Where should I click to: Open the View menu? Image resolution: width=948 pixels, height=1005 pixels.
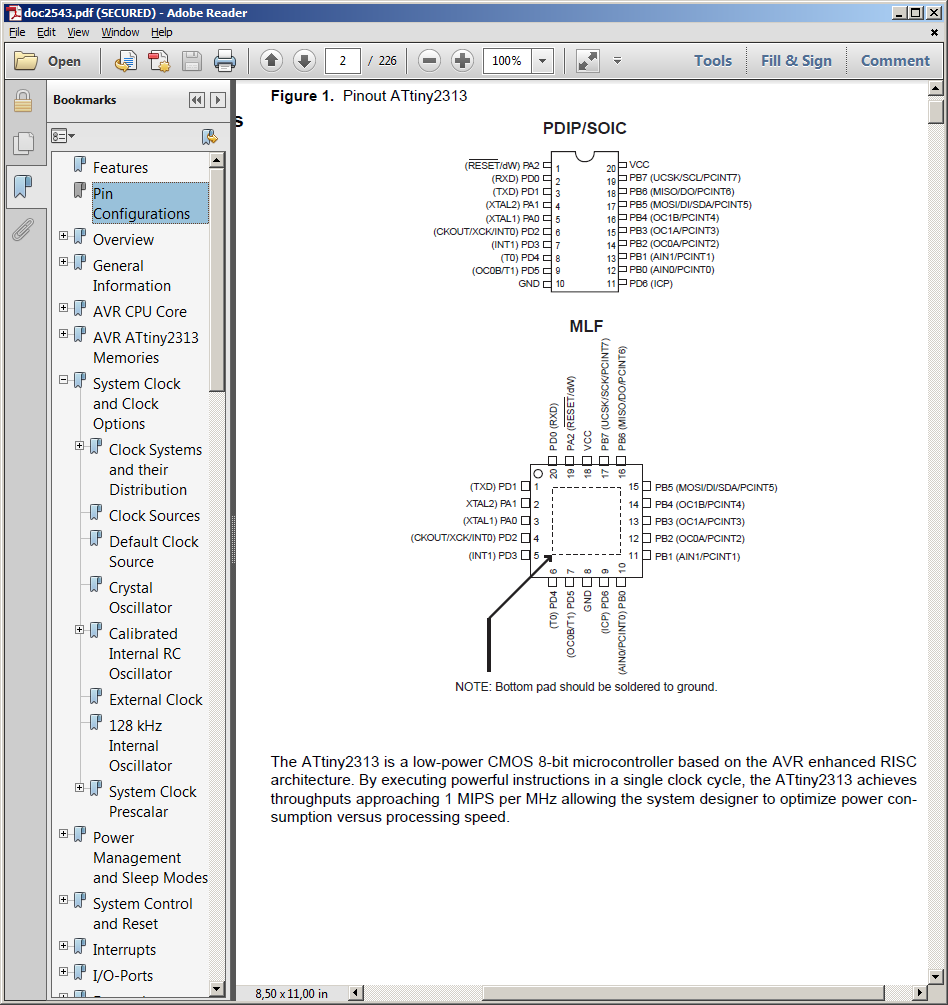(78, 32)
